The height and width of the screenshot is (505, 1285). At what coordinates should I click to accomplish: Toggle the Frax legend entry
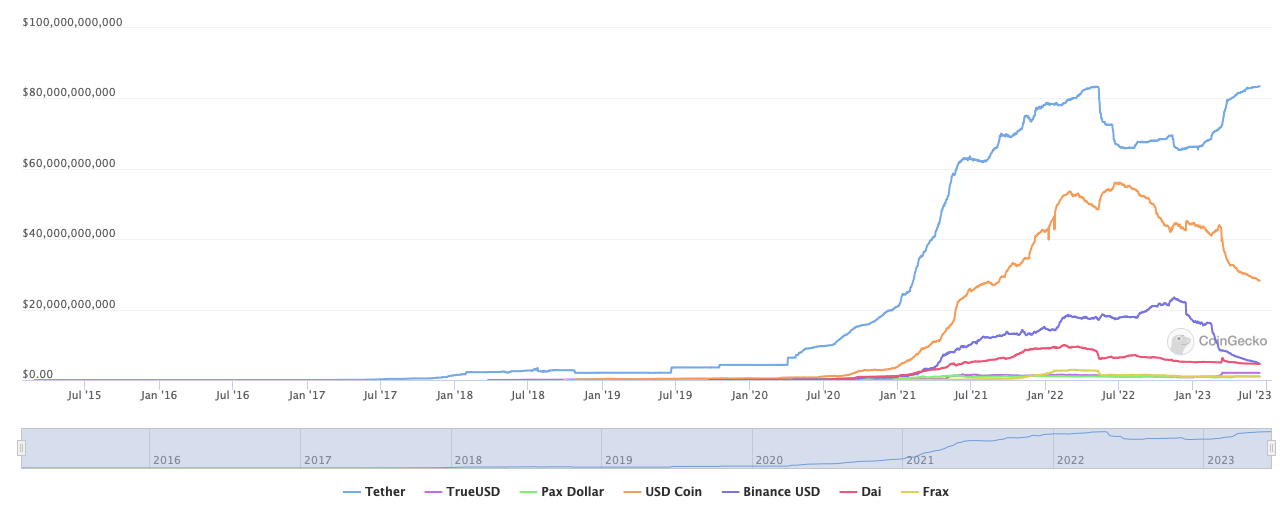coord(925,492)
